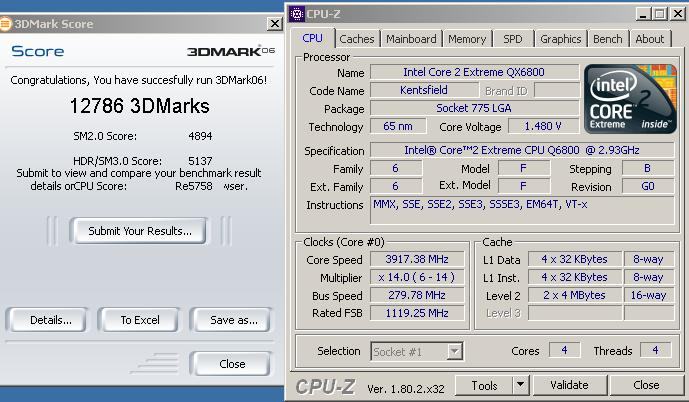Select the Graphics tab
The height and width of the screenshot is (402, 689).
tap(560, 39)
